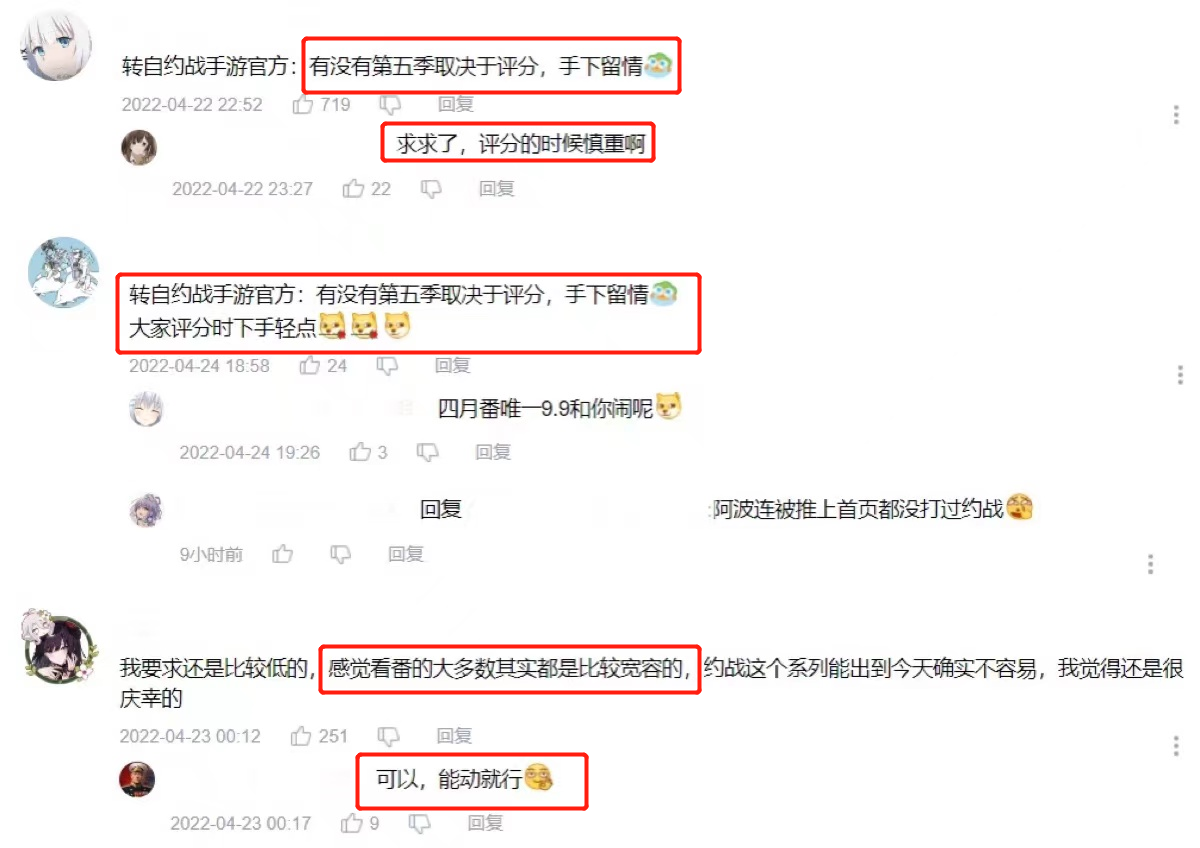Like the reply with 9 likes
The height and width of the screenshot is (848, 1200).
point(352,823)
